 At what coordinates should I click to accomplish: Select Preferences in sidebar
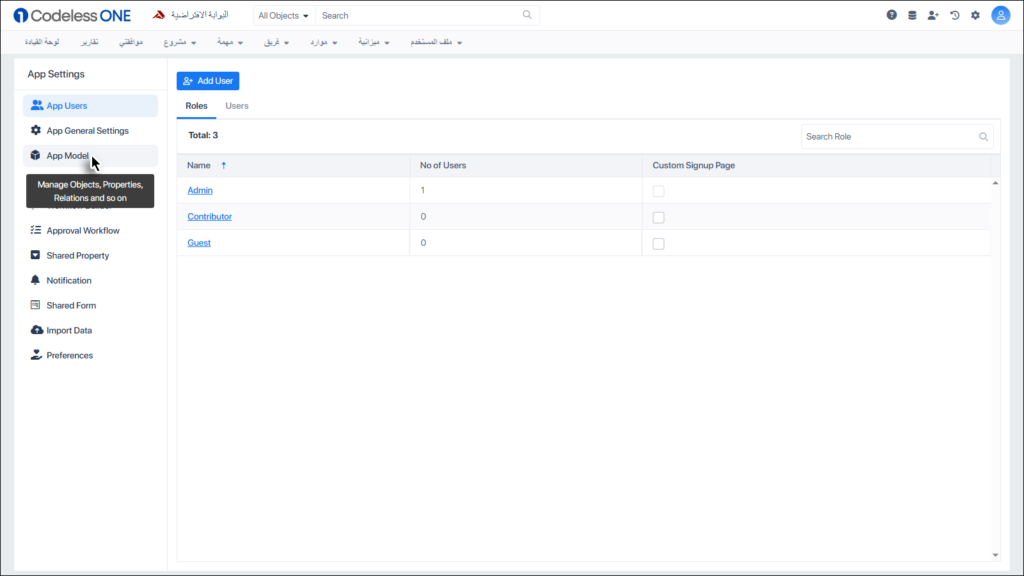90,355
